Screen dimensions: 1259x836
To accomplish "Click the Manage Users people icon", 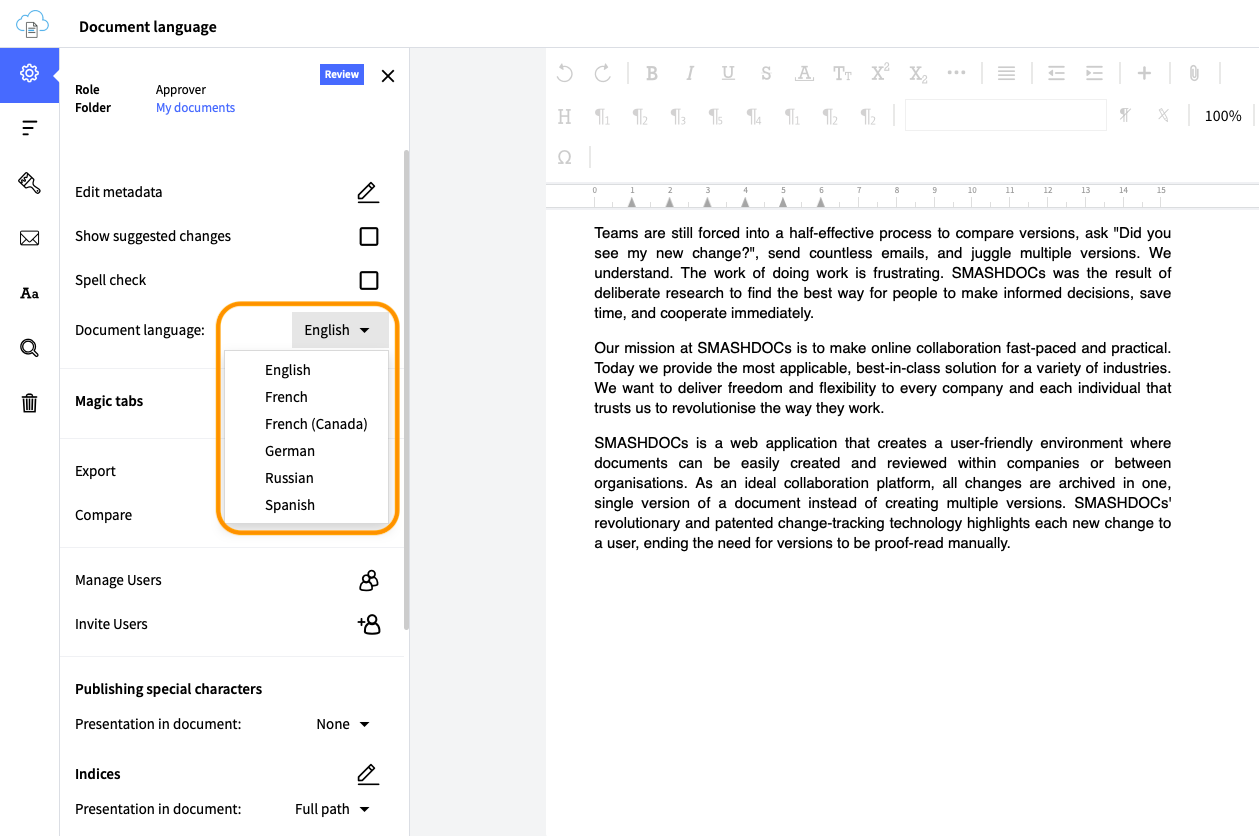I will click(x=369, y=580).
